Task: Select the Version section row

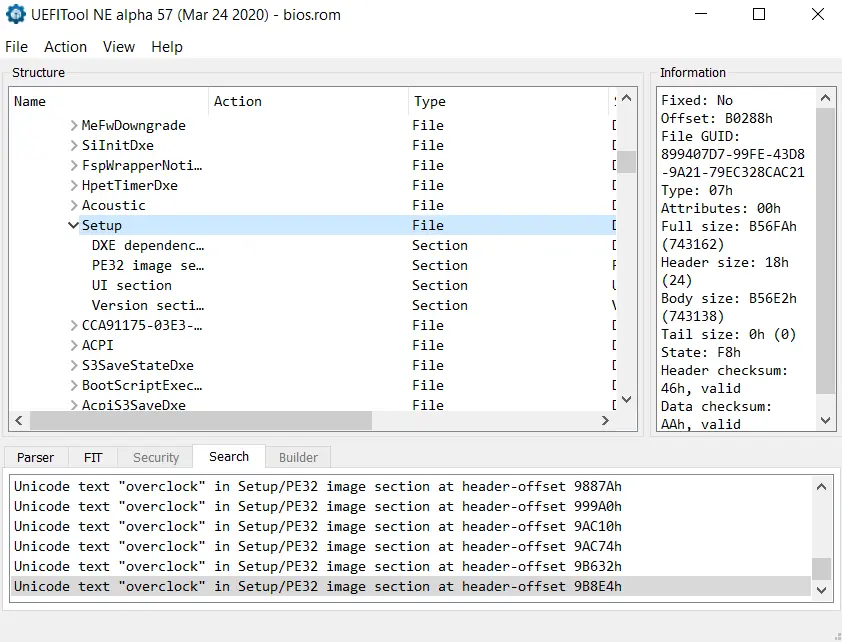Action: (x=313, y=305)
